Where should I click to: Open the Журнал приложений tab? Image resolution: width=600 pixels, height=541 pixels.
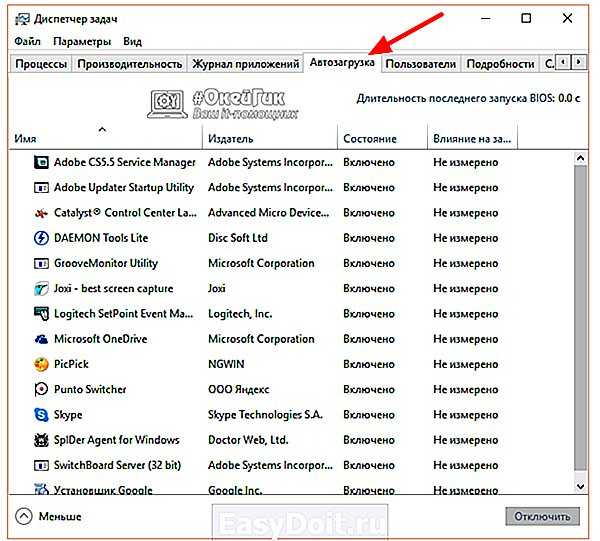[246, 64]
